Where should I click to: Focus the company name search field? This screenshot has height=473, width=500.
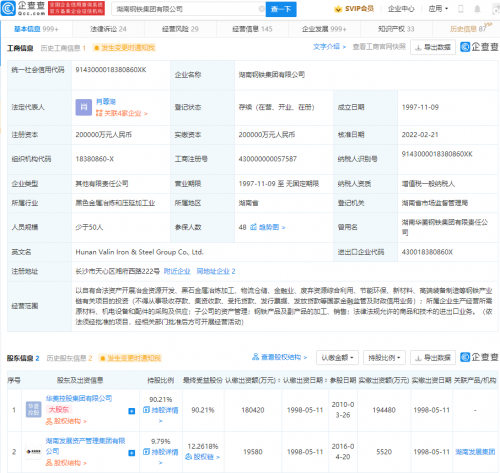[187, 9]
